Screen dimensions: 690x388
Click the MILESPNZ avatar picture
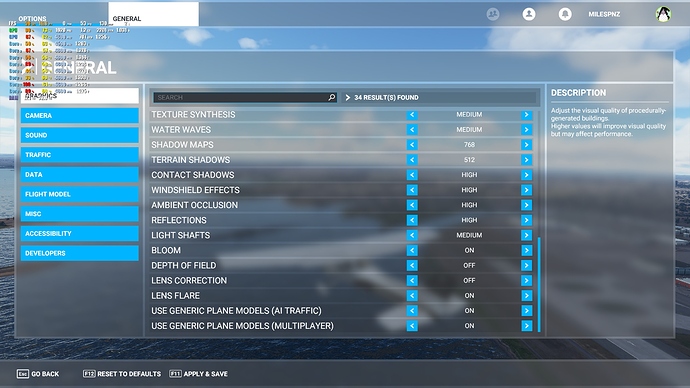pos(663,14)
